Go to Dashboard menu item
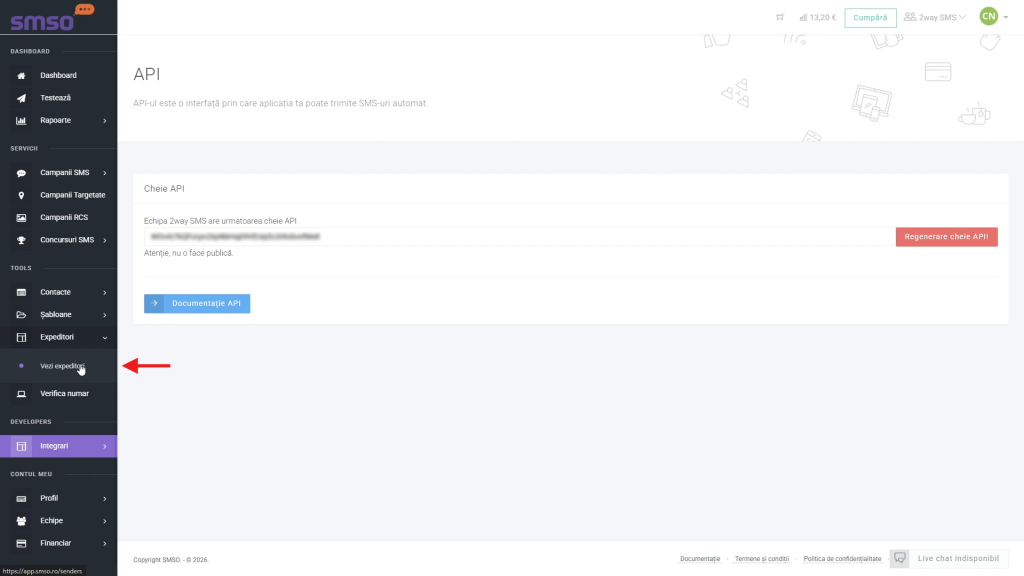Image resolution: width=1024 pixels, height=576 pixels. (x=58, y=75)
